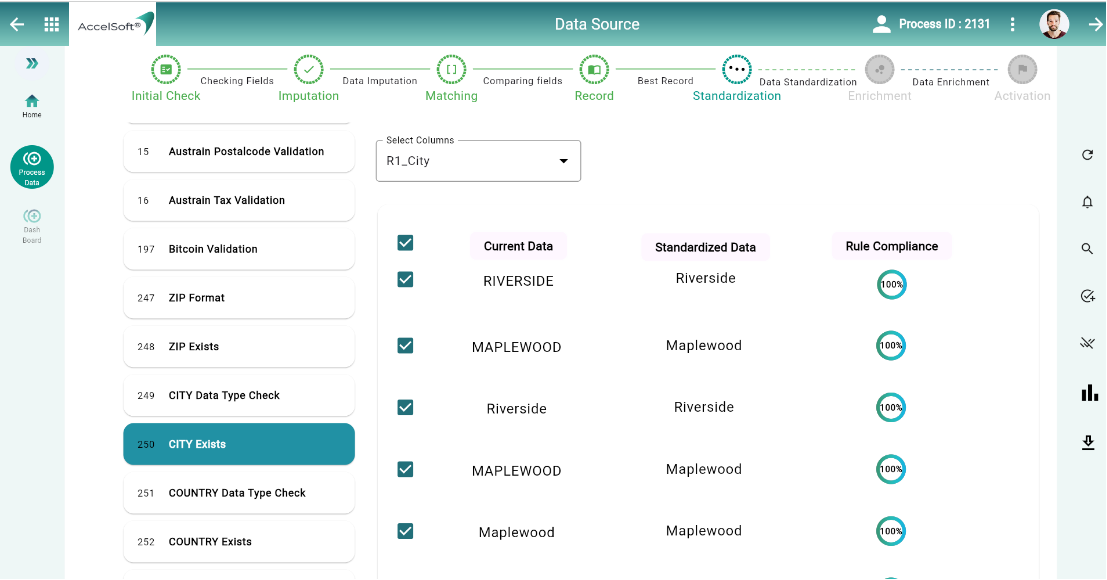This screenshot has width=1107, height=580.
Task: Open the apps grid icon
Action: click(x=52, y=24)
